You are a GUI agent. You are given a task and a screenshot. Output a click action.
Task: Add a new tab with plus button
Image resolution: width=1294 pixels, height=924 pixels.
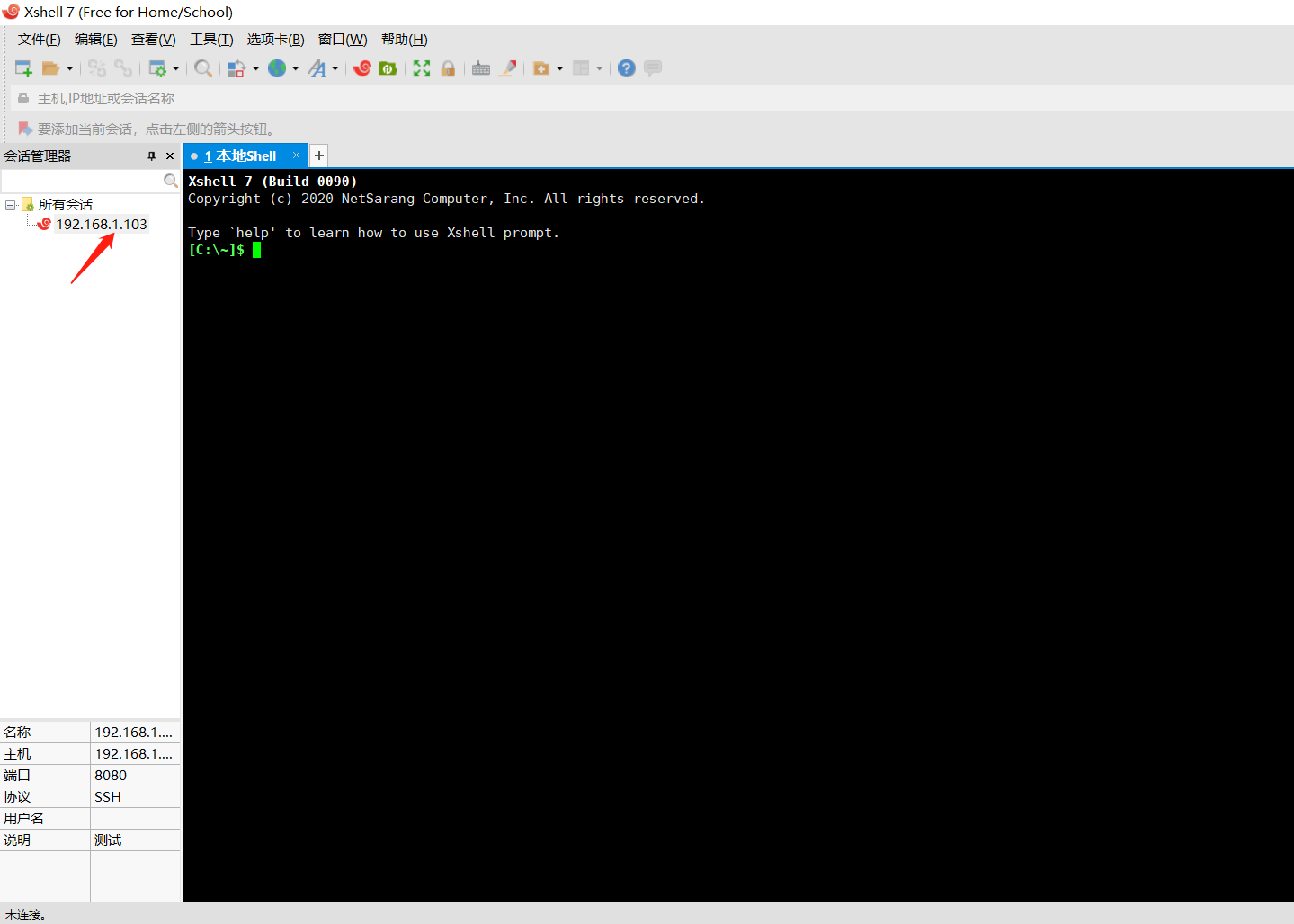click(318, 155)
